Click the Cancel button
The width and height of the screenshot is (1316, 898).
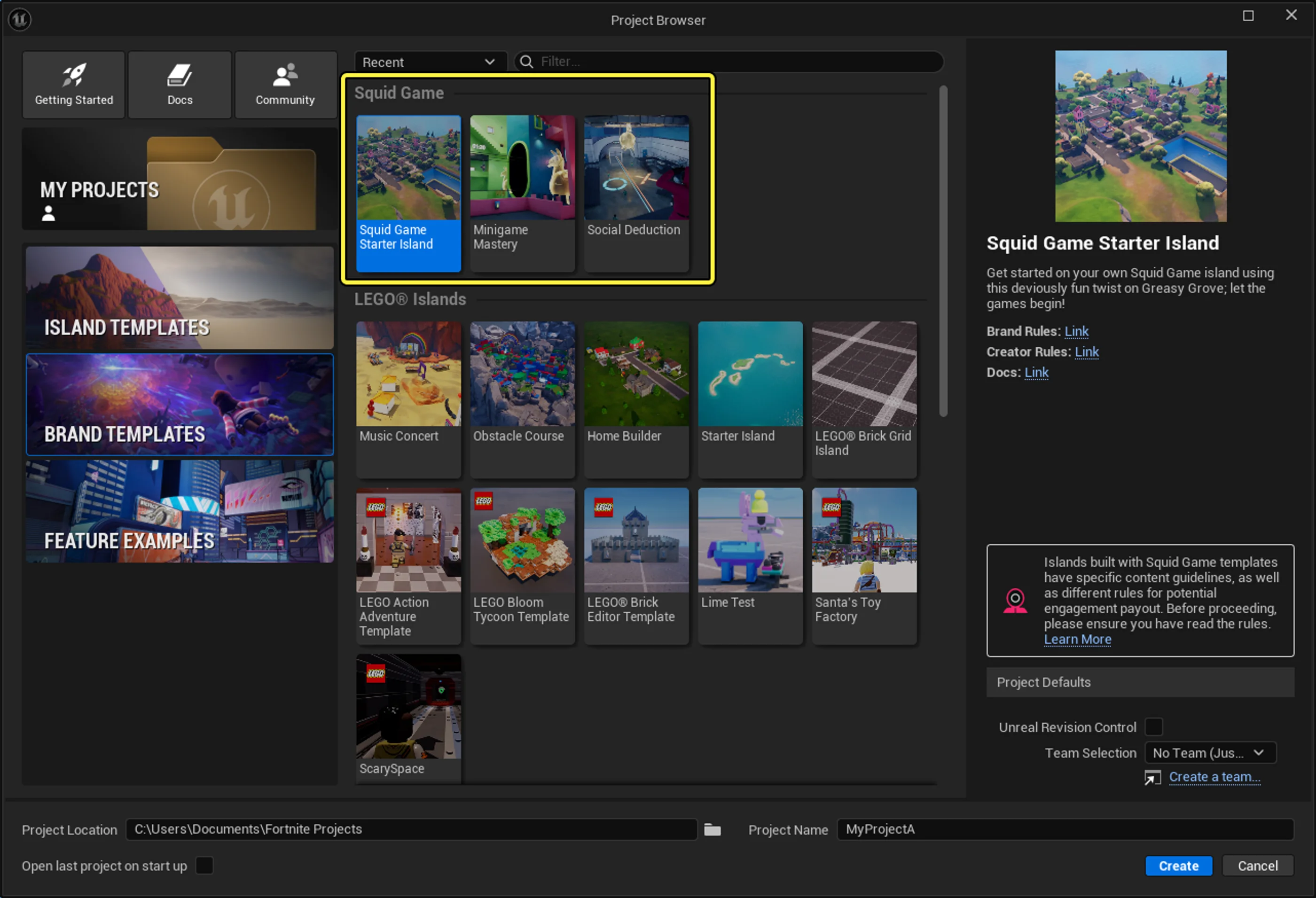(1257, 866)
